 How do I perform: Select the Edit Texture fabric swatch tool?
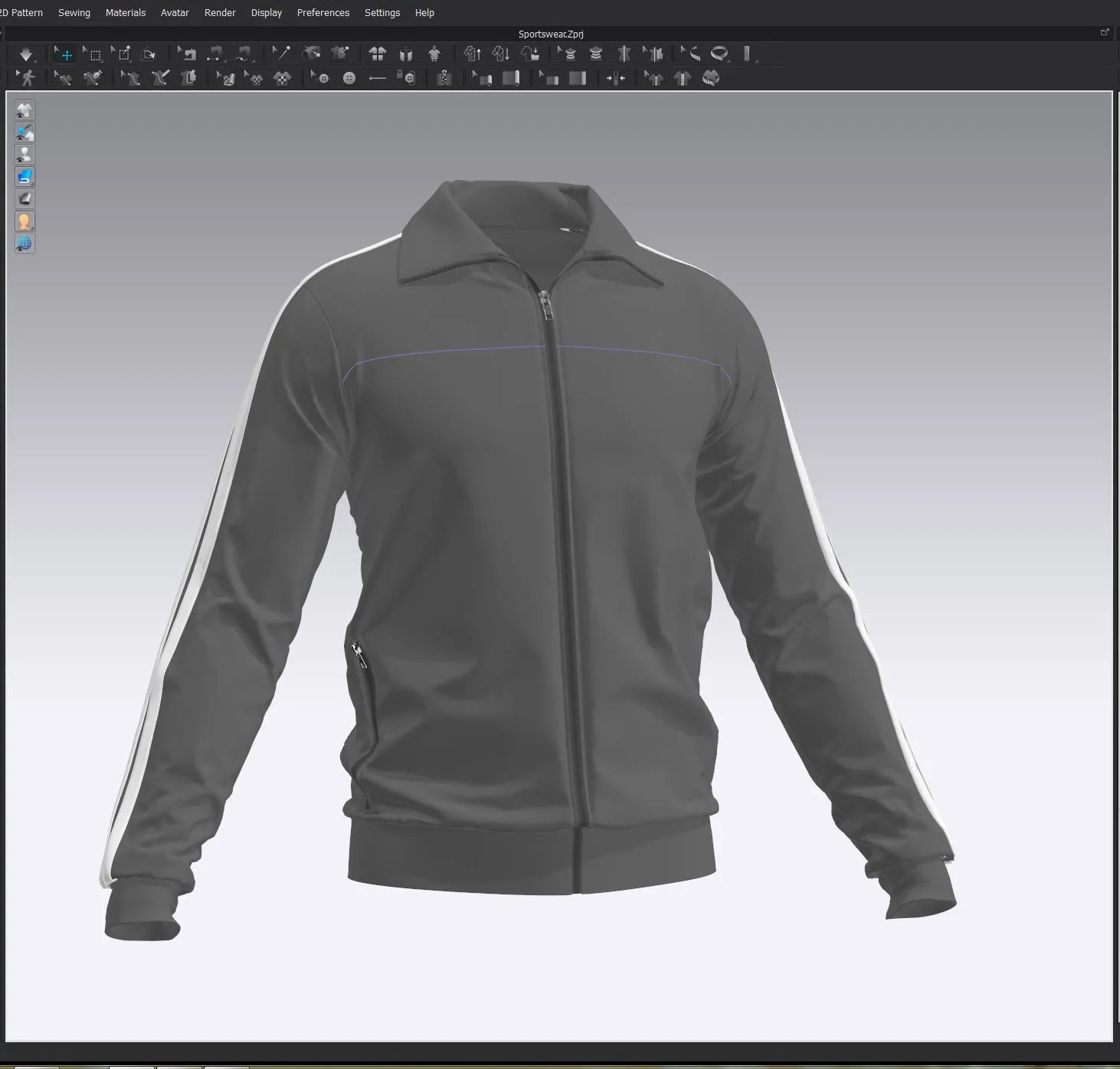pos(225,78)
